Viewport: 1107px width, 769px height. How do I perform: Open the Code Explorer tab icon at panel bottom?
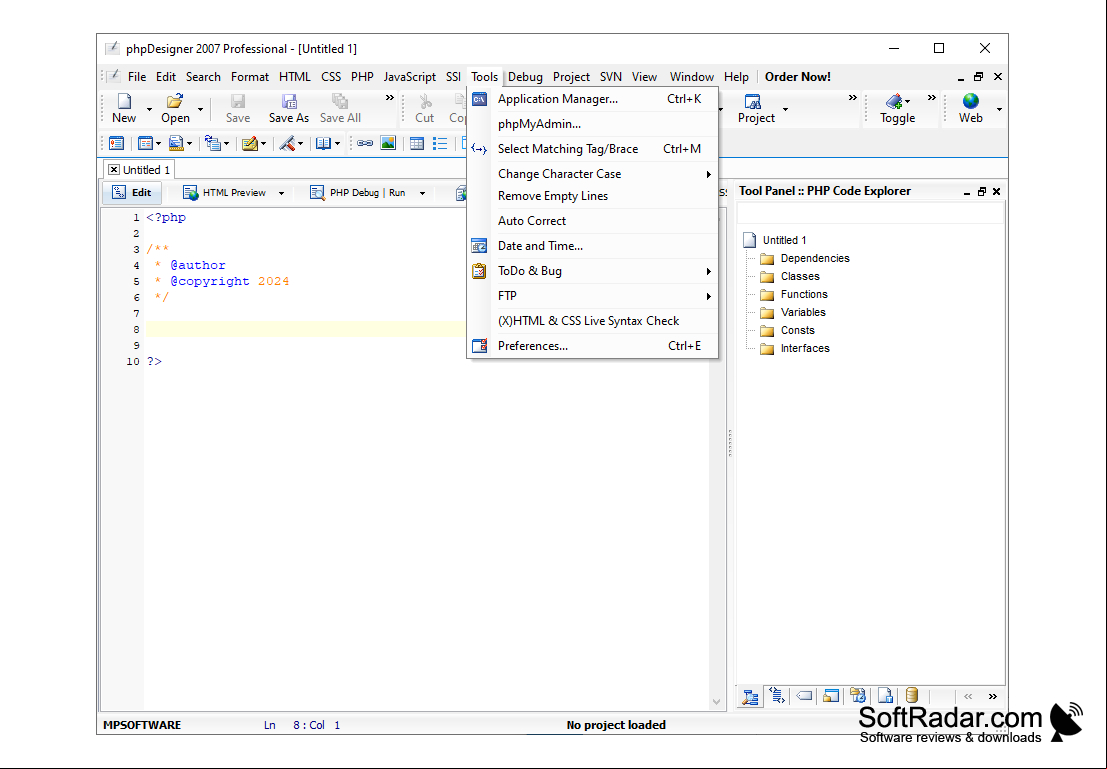[750, 697]
